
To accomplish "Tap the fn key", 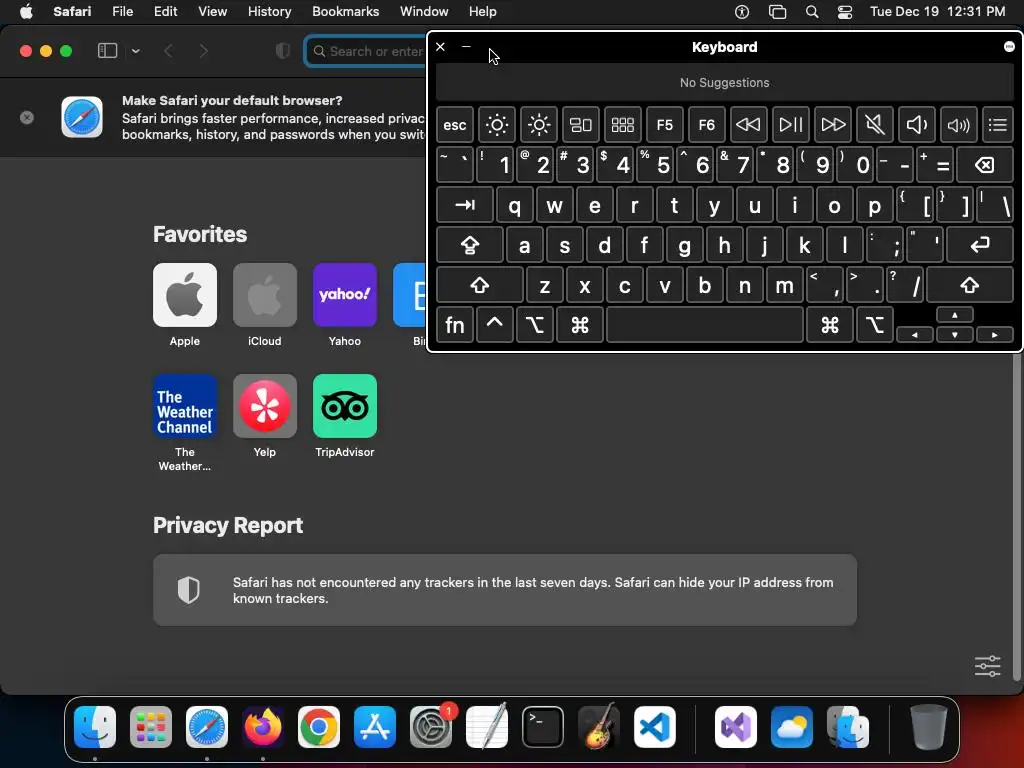I will pyautogui.click(x=455, y=325).
